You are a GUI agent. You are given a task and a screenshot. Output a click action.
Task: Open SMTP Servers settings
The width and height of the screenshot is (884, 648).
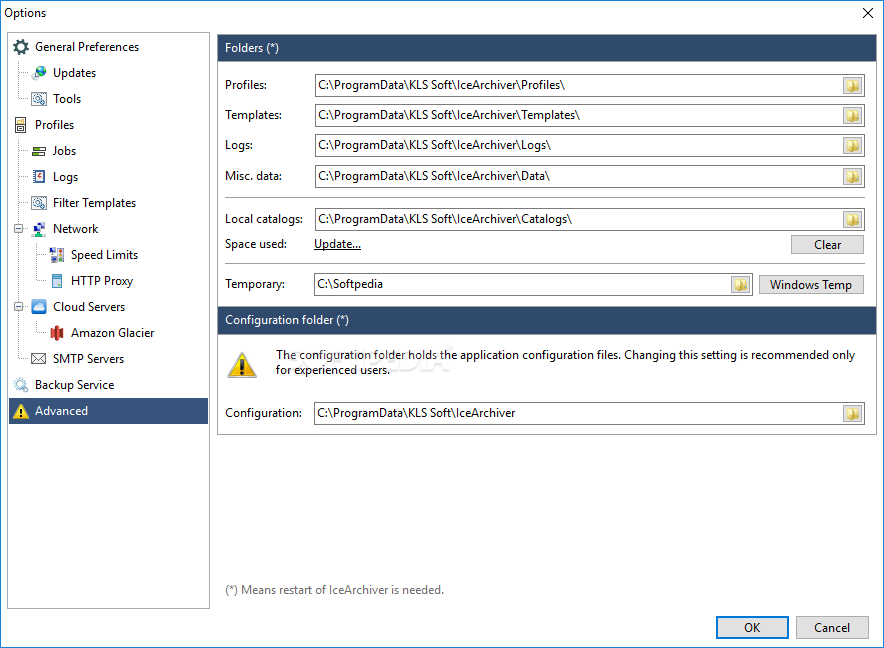89,359
